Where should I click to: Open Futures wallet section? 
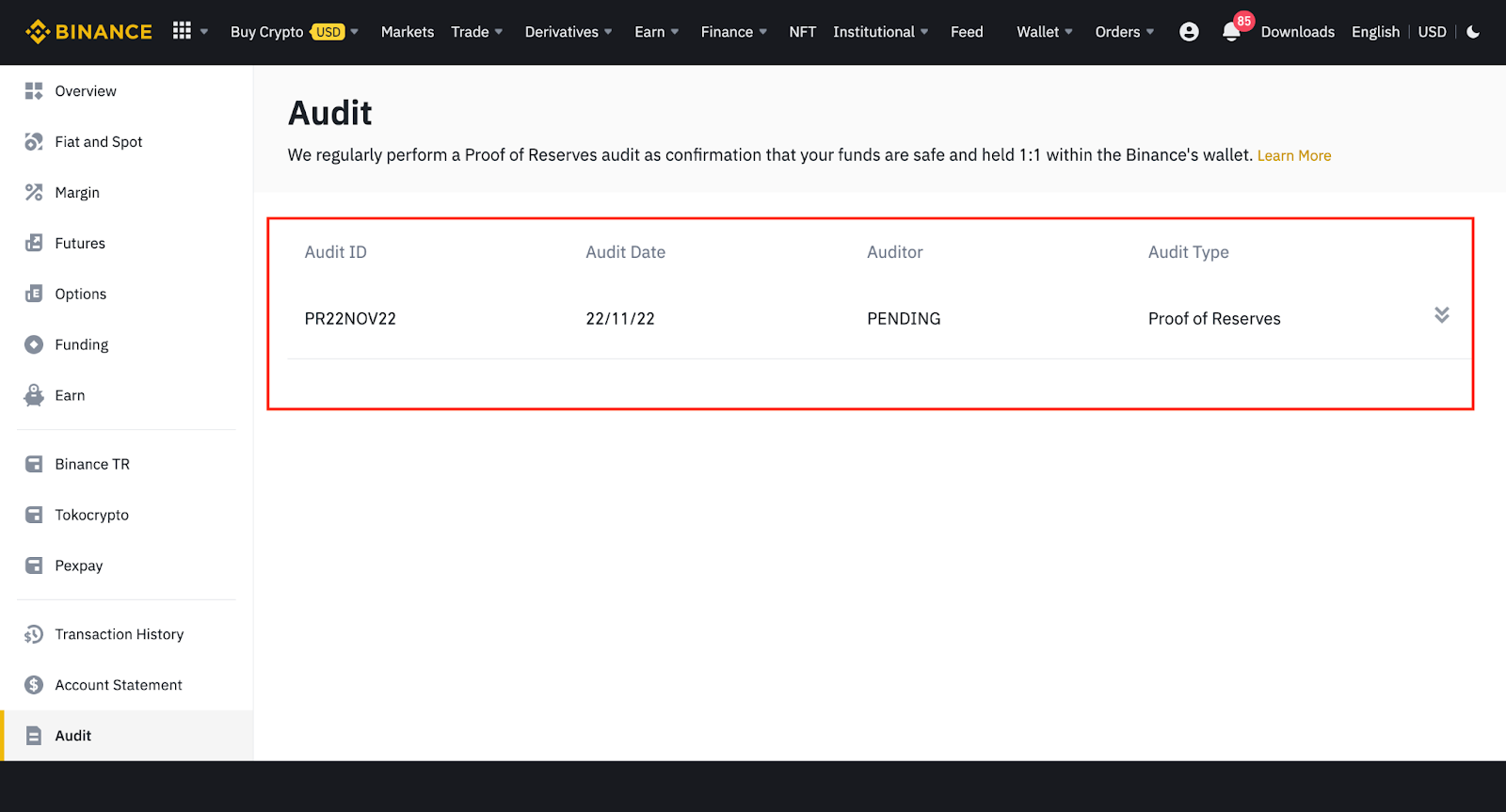tap(80, 244)
